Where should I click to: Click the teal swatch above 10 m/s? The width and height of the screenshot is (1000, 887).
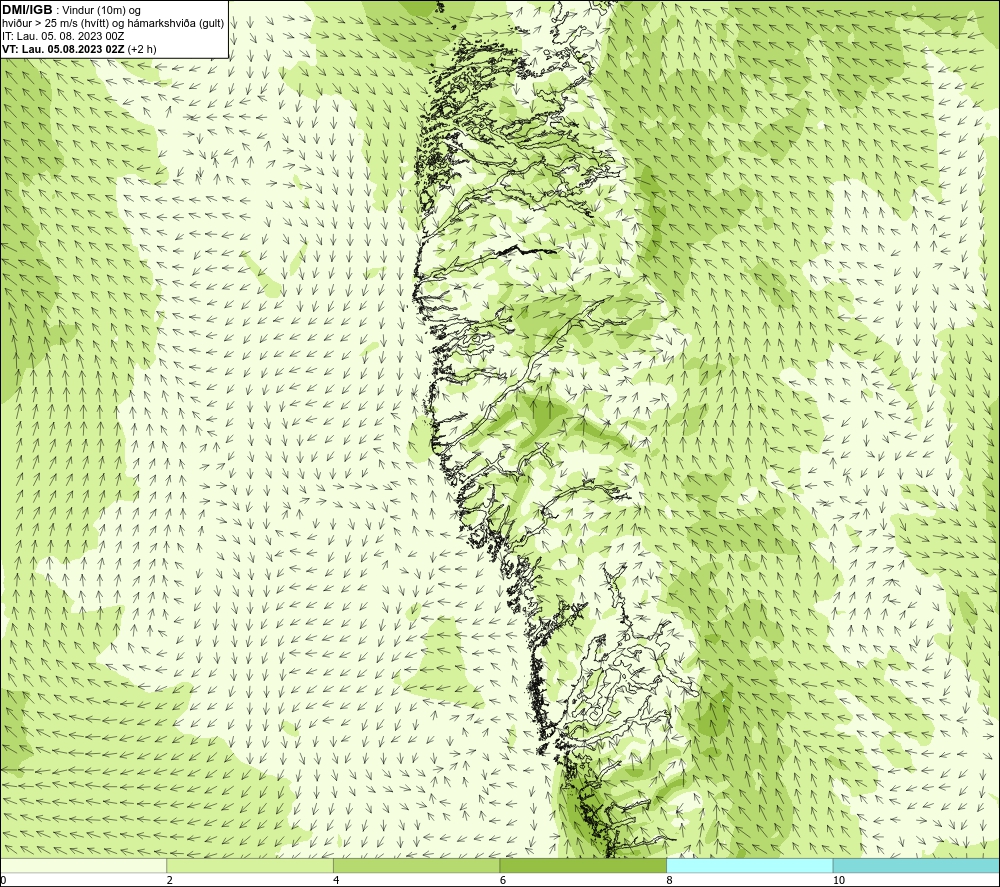point(916,865)
